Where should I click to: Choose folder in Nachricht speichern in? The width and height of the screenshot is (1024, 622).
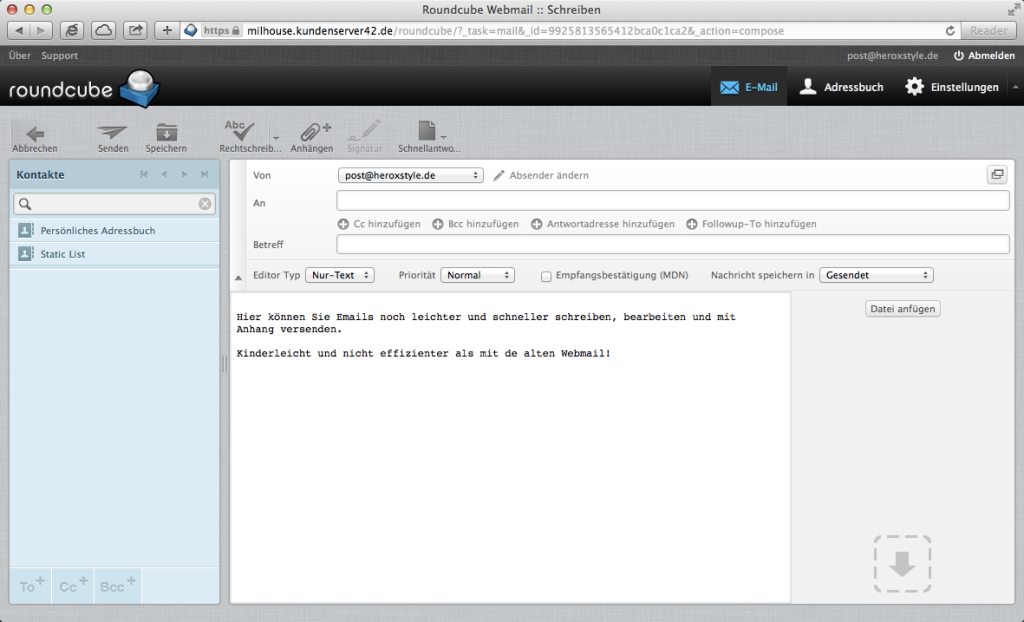876,275
